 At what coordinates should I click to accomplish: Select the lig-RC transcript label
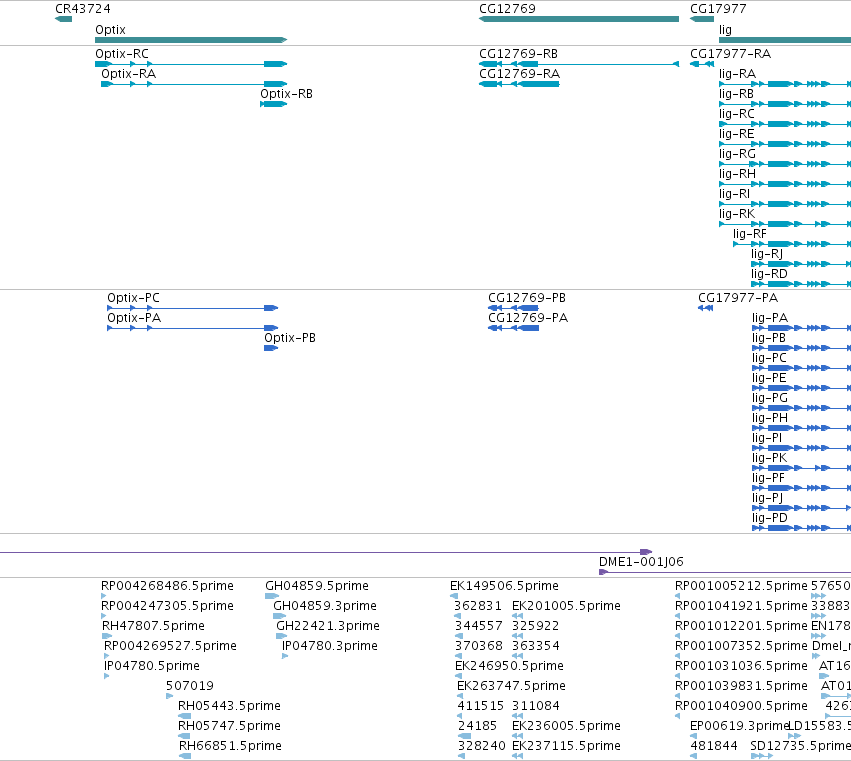[736, 114]
